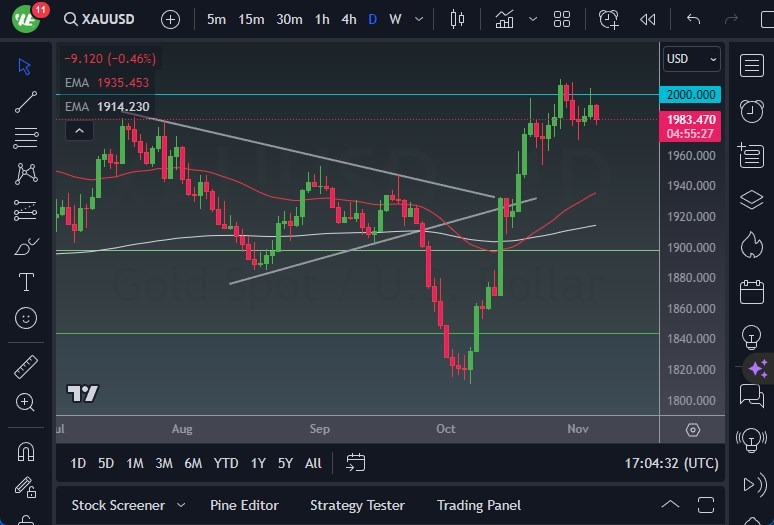The height and width of the screenshot is (525, 774).
Task: Switch to the Strategy Tester tab
Action: pos(357,505)
